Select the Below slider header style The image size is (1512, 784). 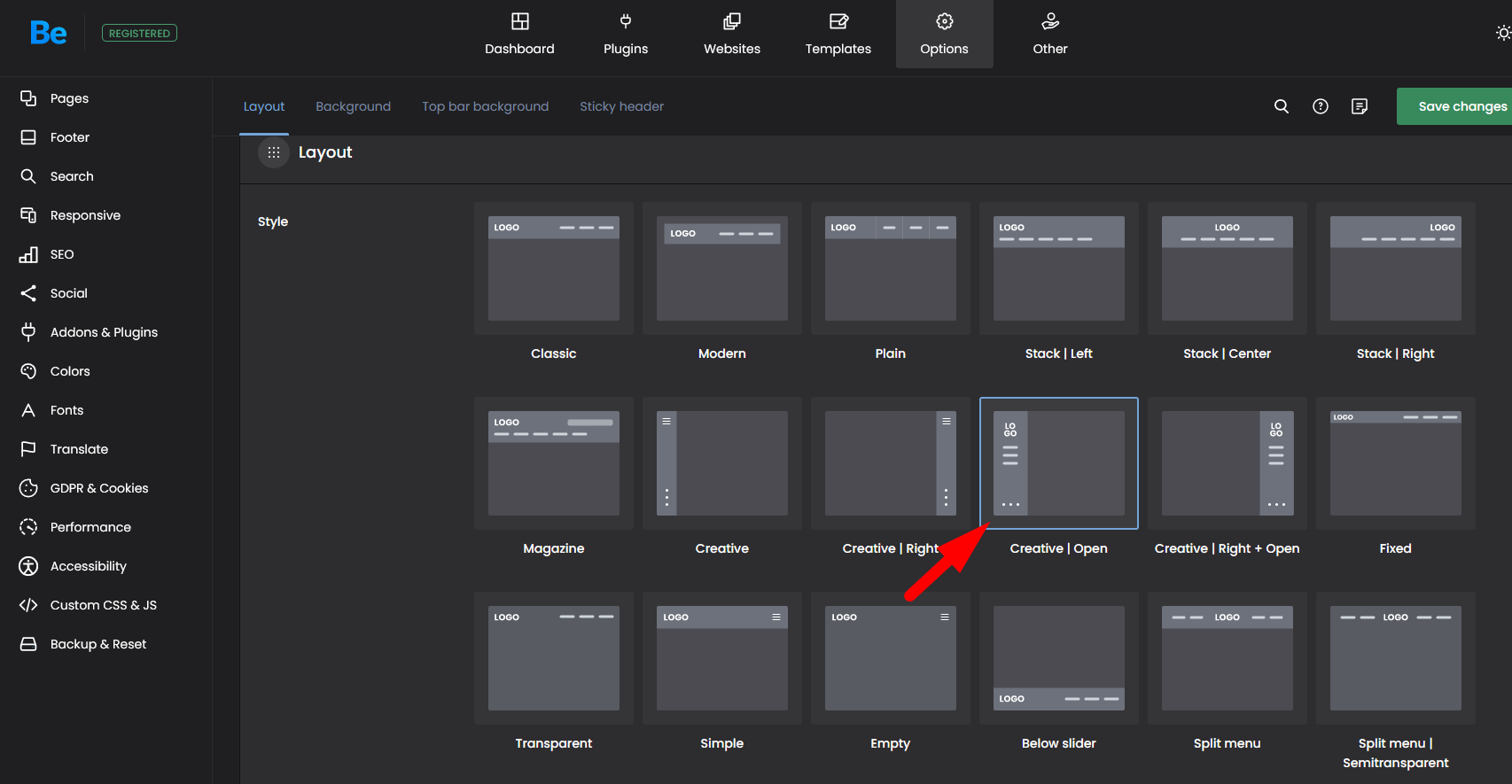[x=1059, y=658]
